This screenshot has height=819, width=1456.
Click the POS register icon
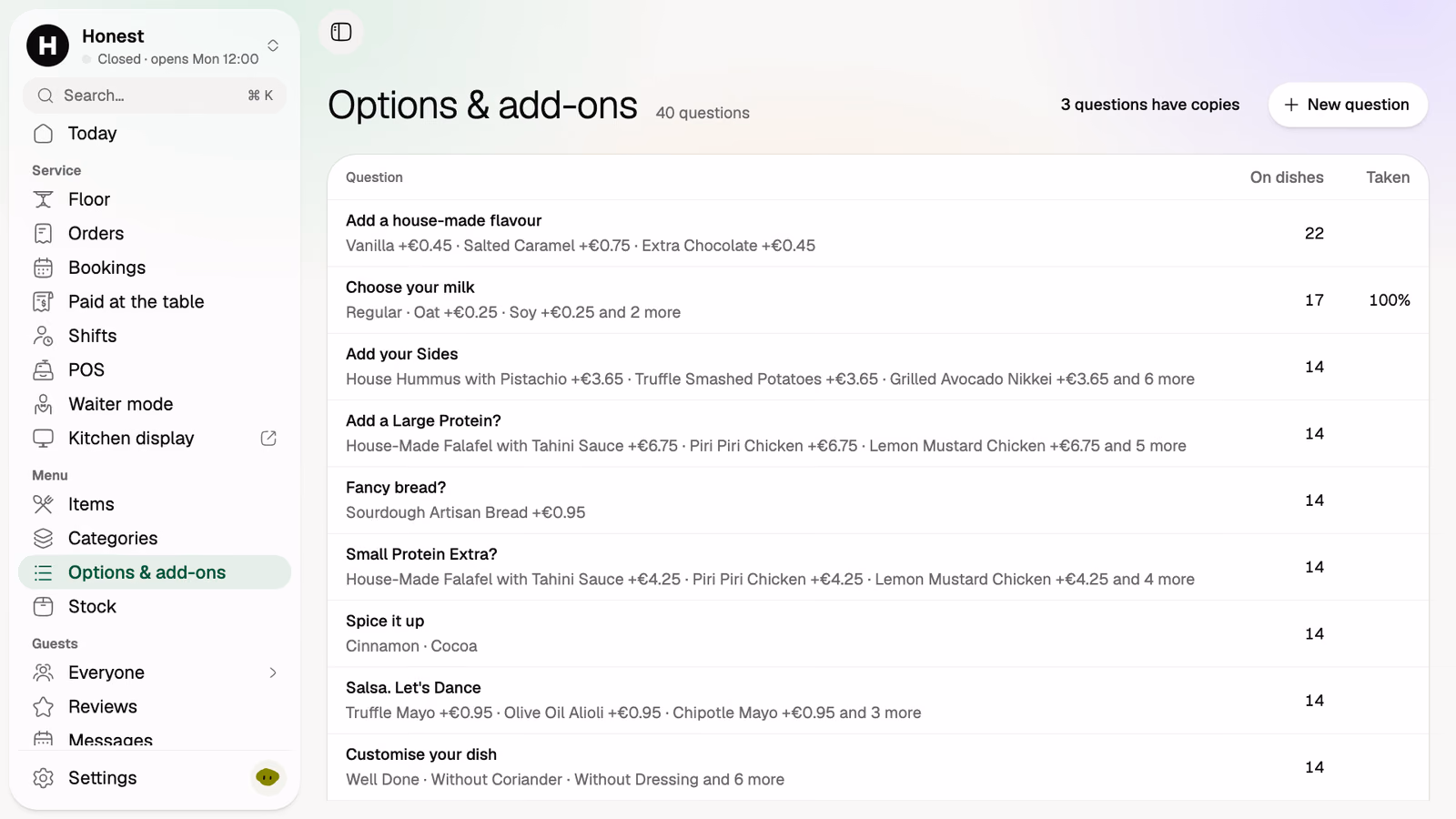click(43, 370)
